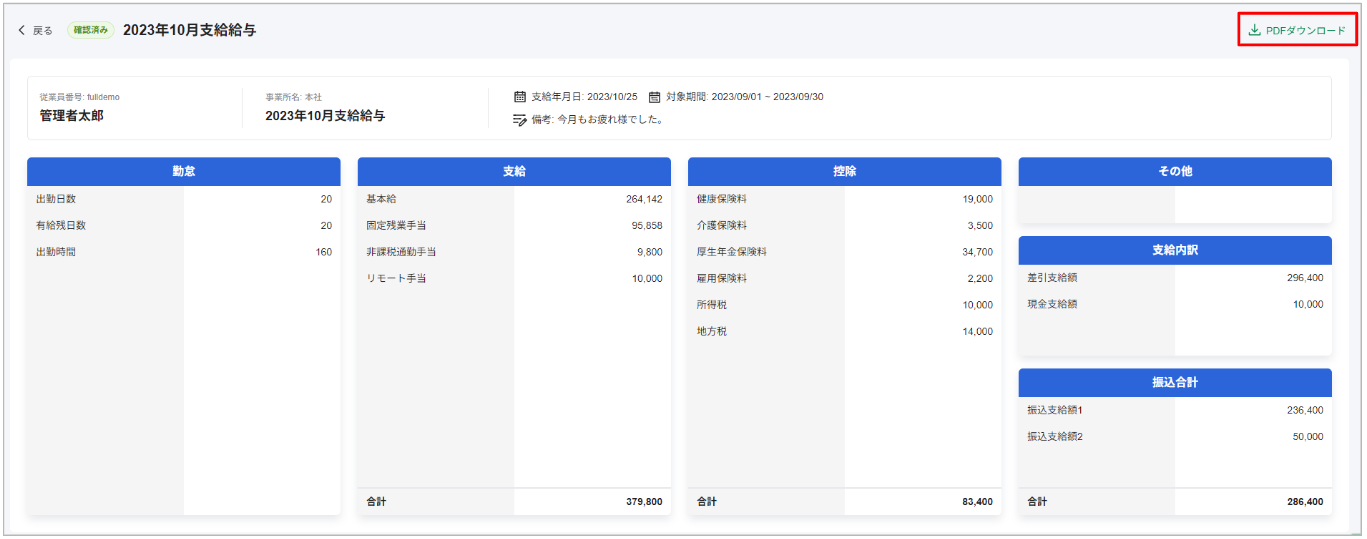The image size is (1367, 539).
Task: Click the amount 296,400
Action: point(1305,278)
